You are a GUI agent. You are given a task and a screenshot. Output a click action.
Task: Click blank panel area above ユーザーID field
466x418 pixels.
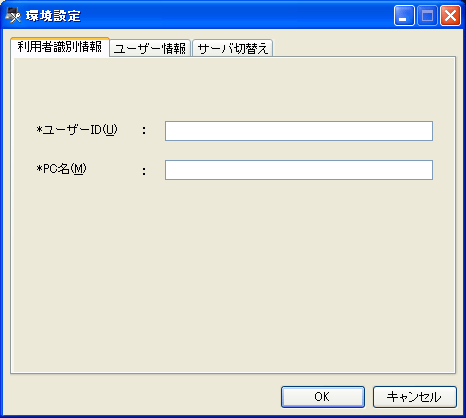pyautogui.click(x=233, y=88)
